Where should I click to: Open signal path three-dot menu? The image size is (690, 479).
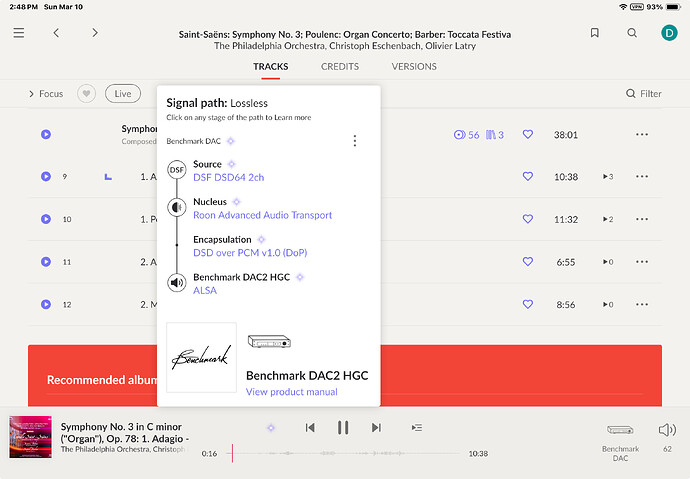(355, 141)
